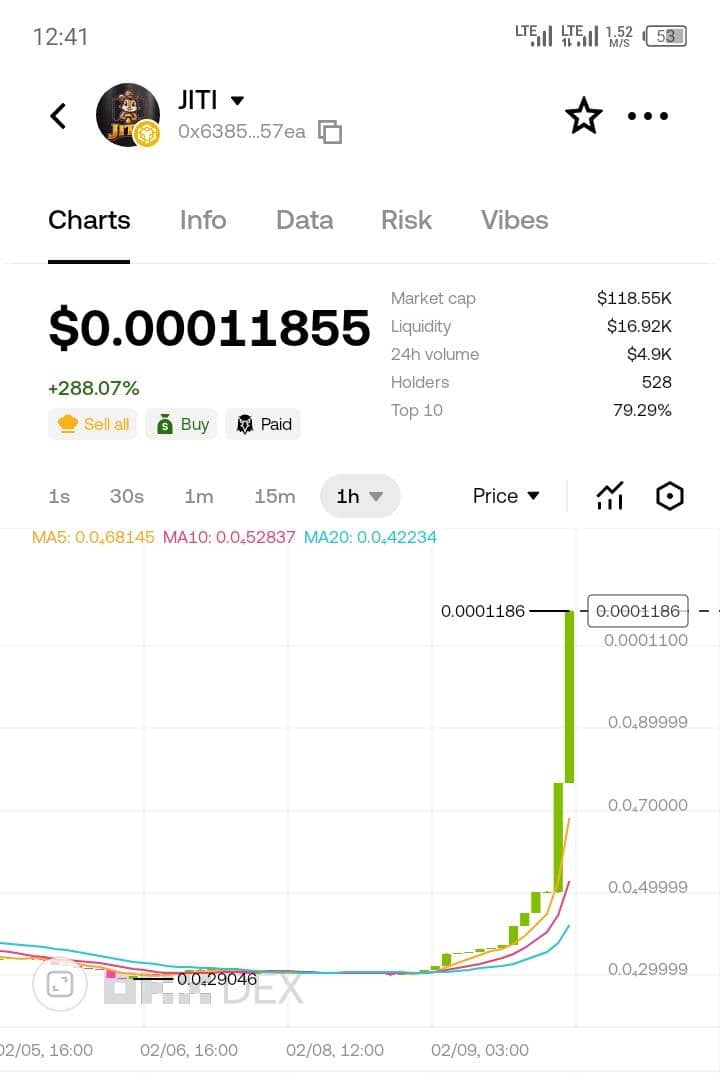The height and width of the screenshot is (1074, 720).
Task: Select the 1m timeframe
Action: (199, 496)
